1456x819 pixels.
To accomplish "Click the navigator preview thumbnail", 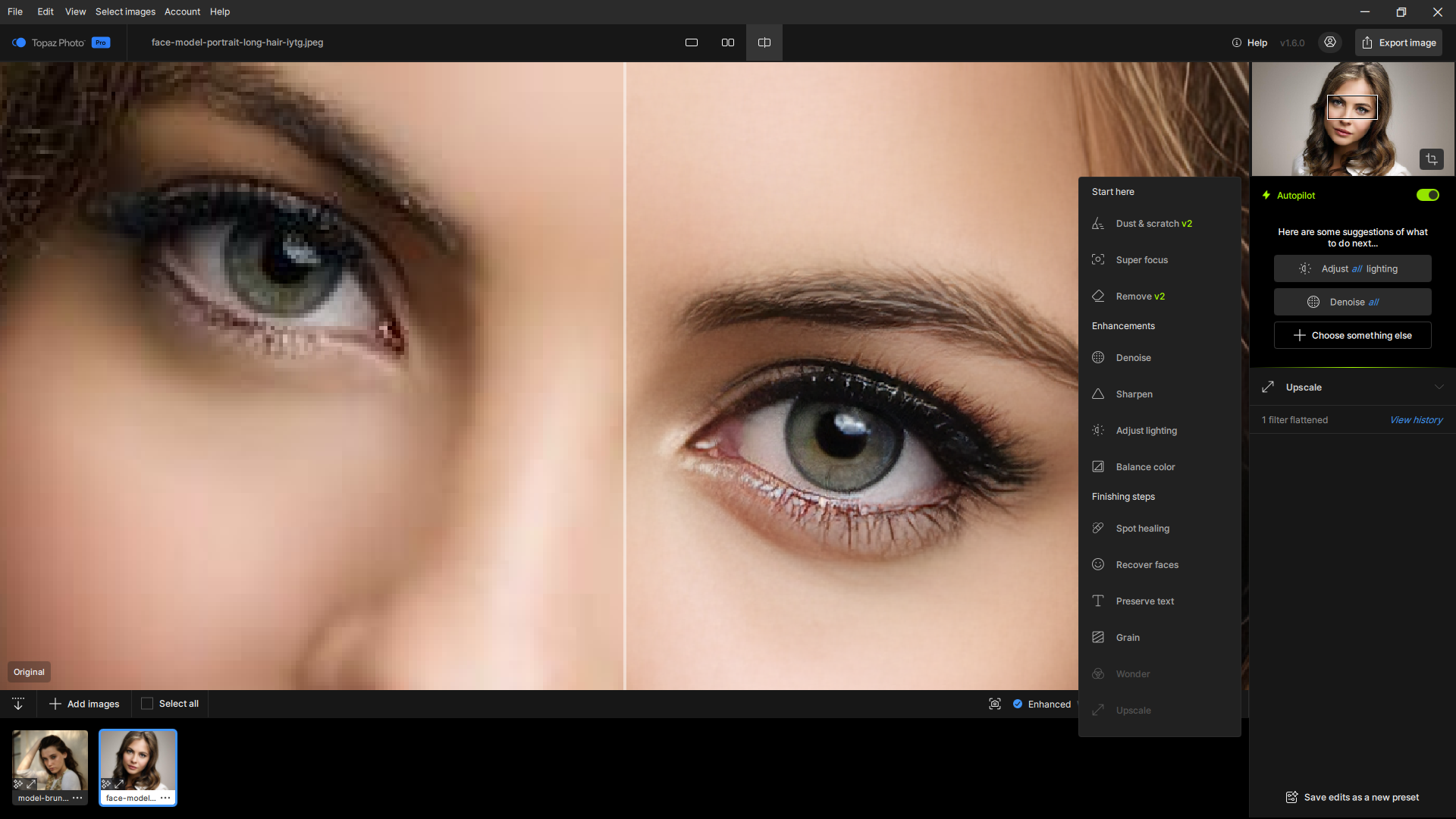I will click(x=1353, y=119).
